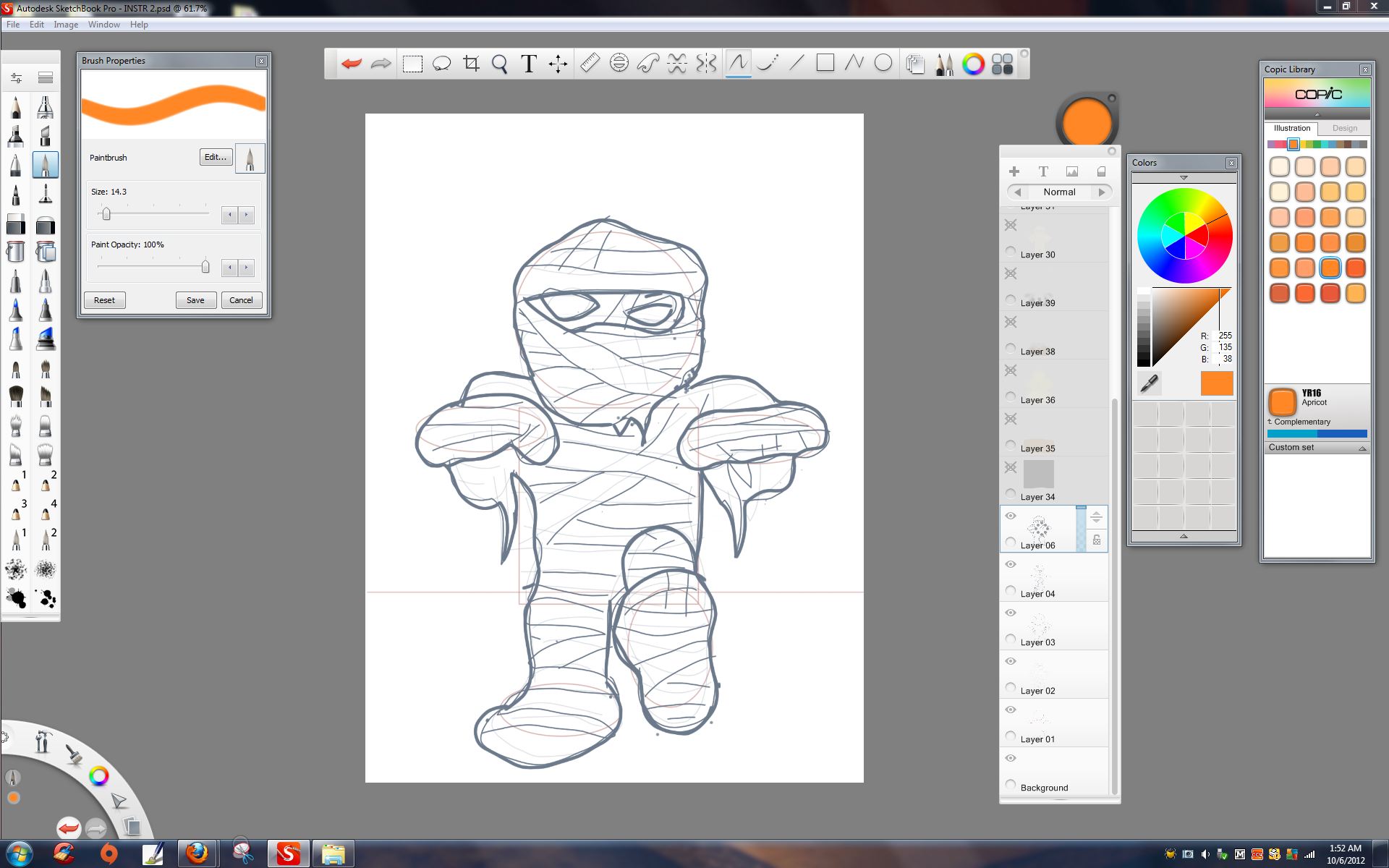Show hidden Layer 38
Screen dimensions: 1389x868
1011,322
